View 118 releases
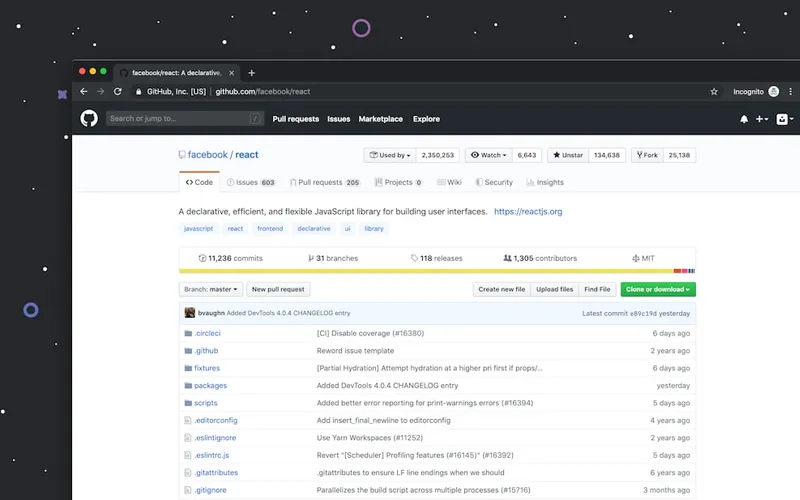Viewport: 800px width, 500px height. coord(437,258)
